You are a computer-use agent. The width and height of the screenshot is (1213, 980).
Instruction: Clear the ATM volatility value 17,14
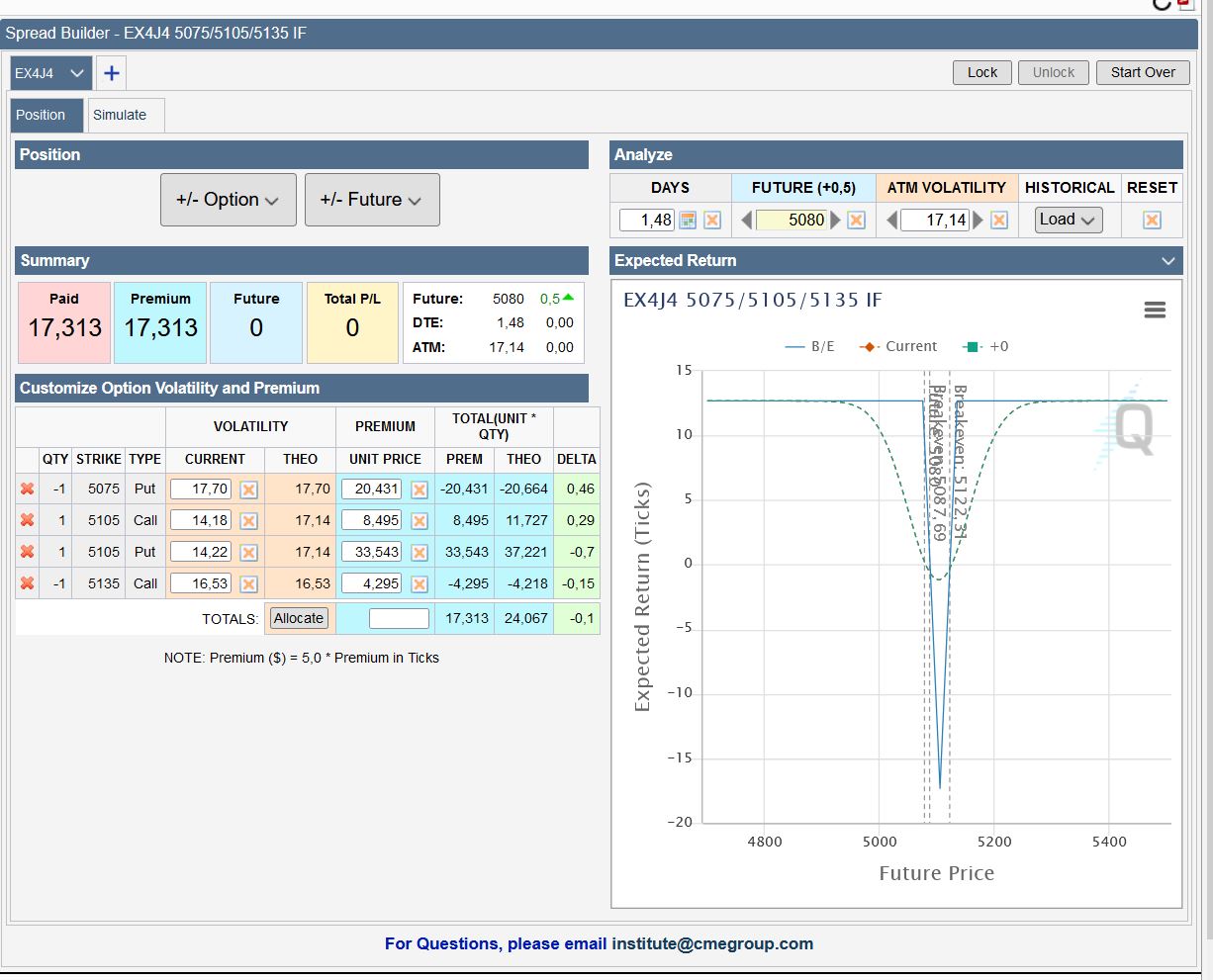pos(999,220)
